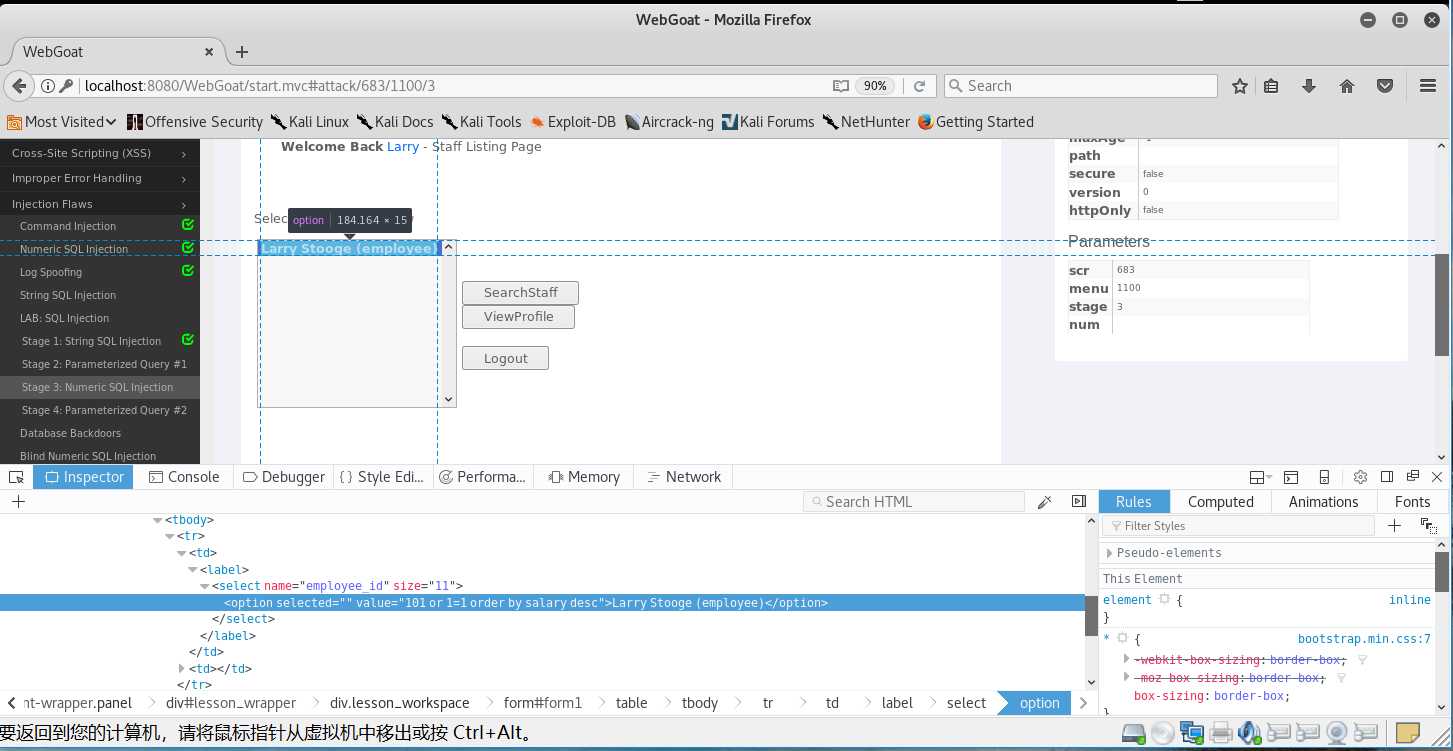Collapse Injection Flaws menu

point(100,204)
